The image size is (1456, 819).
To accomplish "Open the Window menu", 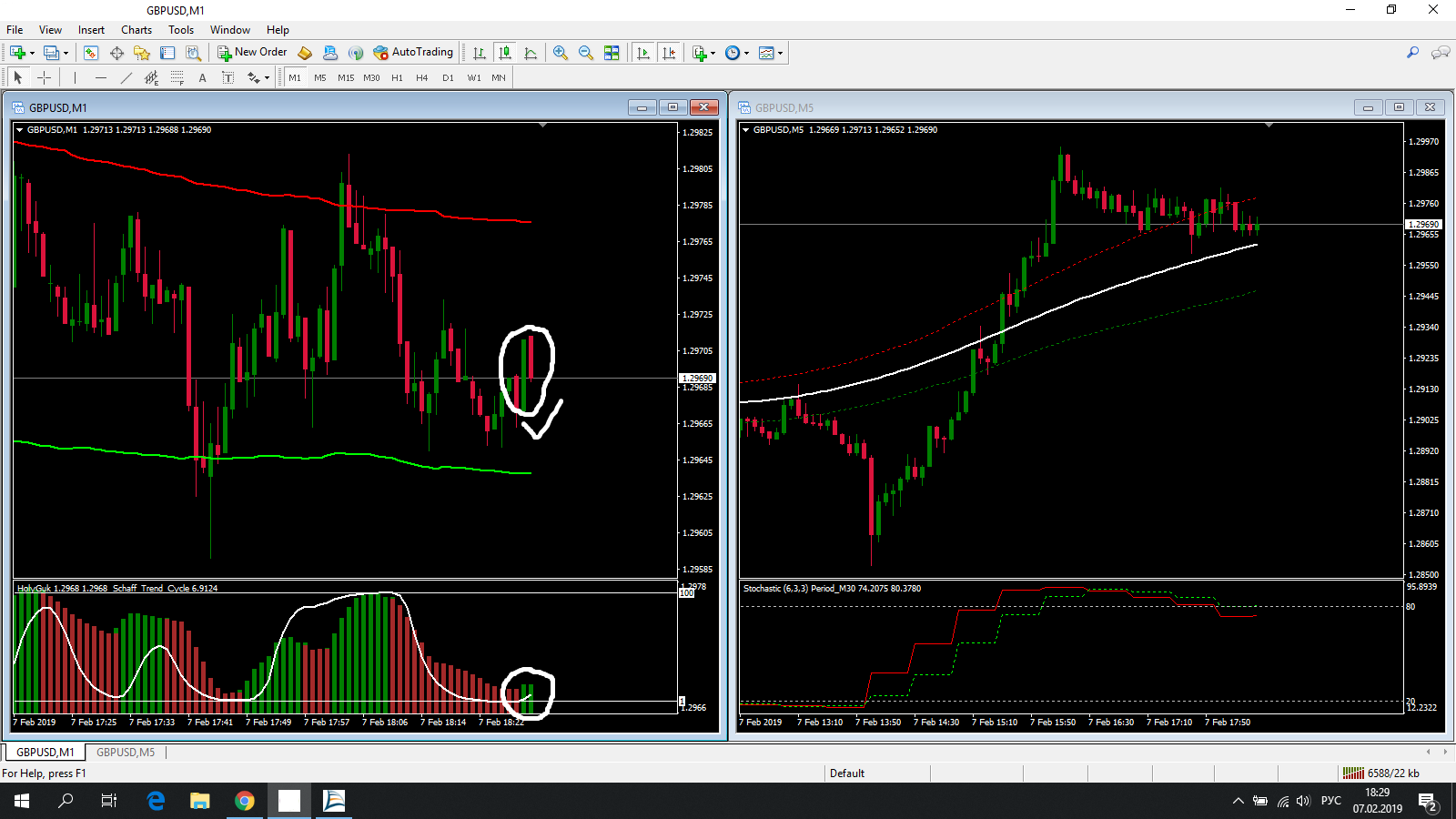I will (230, 30).
